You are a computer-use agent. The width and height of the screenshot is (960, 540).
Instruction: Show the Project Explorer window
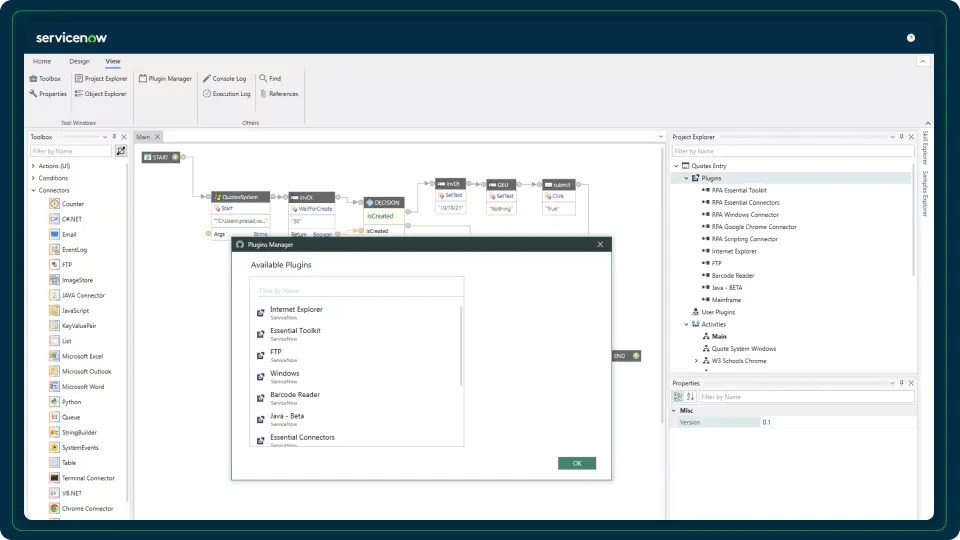click(101, 78)
